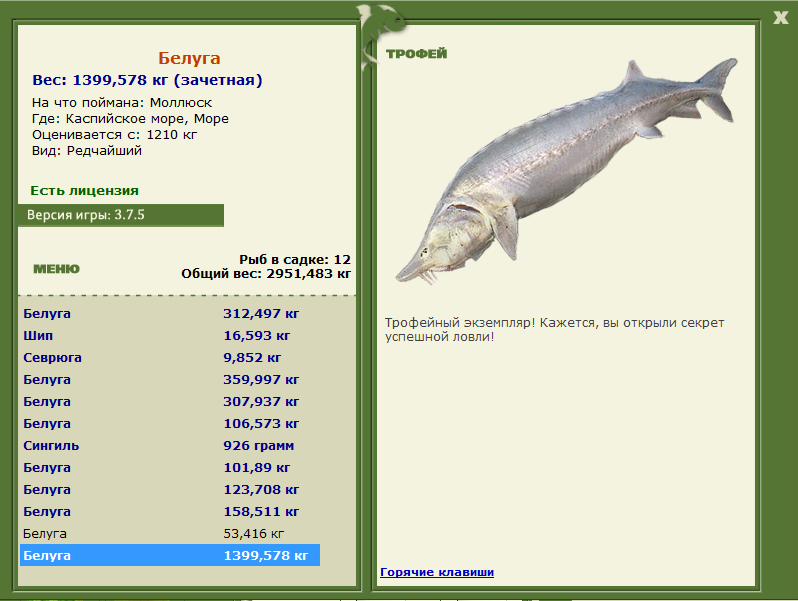
Task: Click the ТРОФЕЙ heading
Action: (416, 53)
